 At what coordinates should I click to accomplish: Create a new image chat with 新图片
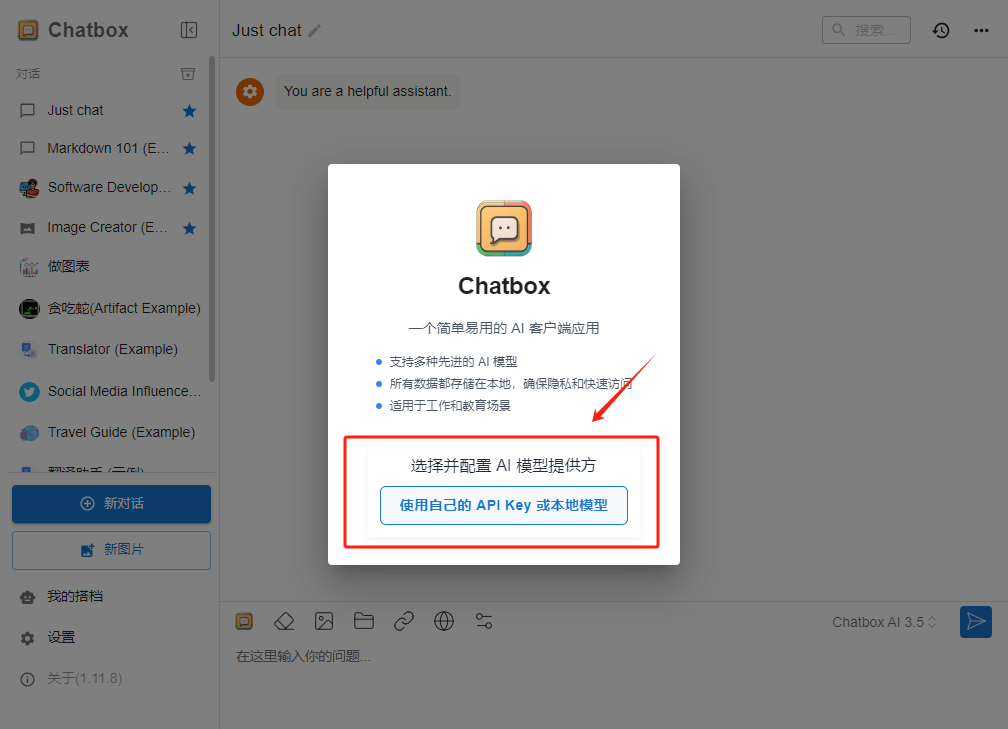(x=111, y=550)
